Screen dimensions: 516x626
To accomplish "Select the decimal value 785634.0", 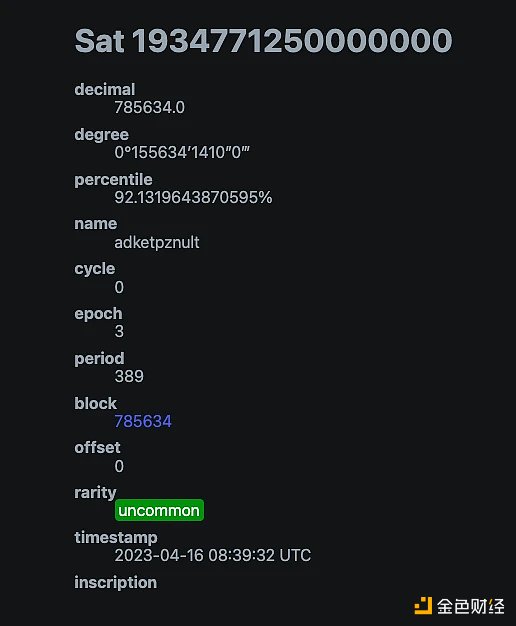I will pyautogui.click(x=149, y=107).
